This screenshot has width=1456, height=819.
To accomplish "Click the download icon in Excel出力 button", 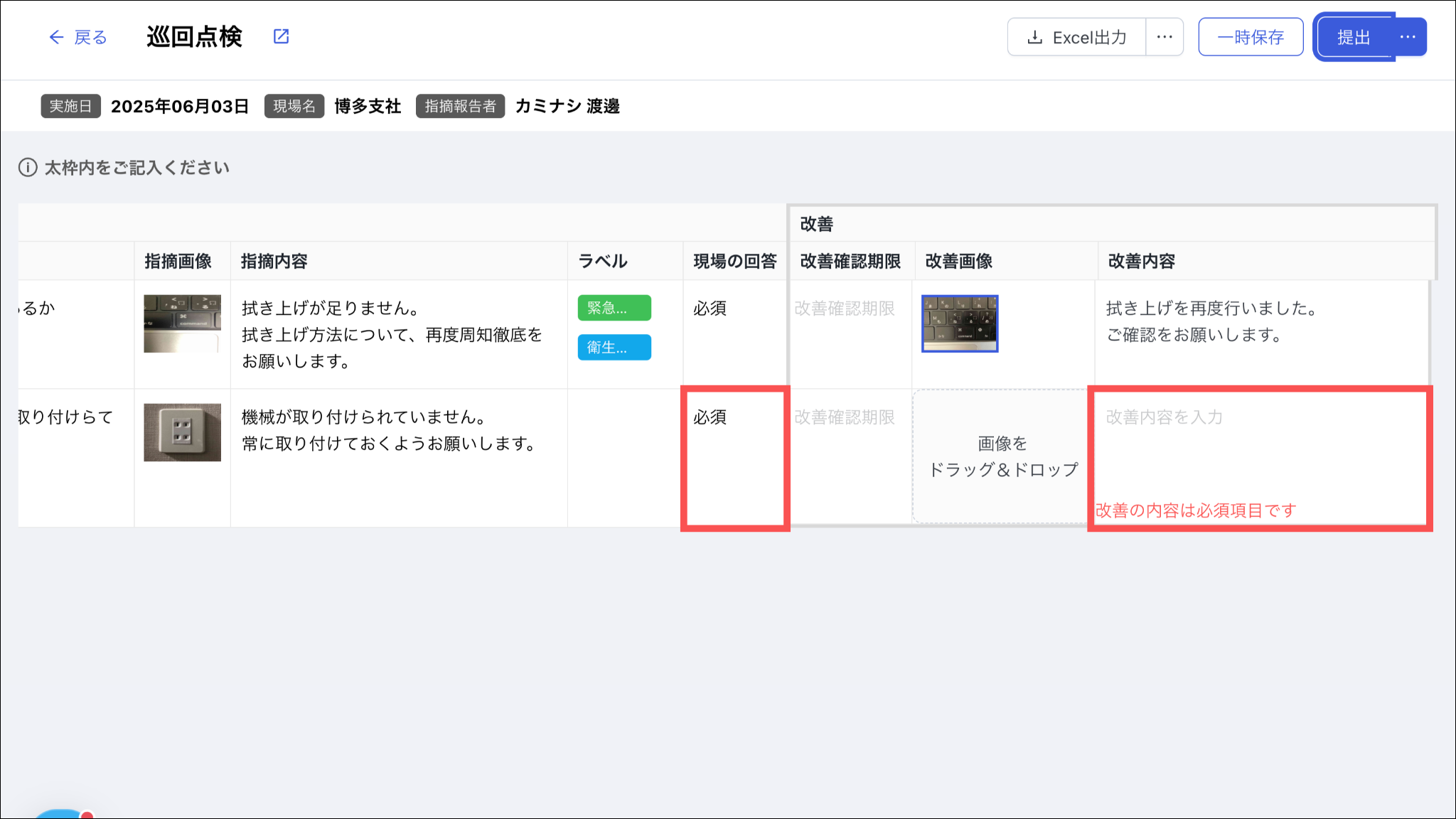I will [1035, 38].
